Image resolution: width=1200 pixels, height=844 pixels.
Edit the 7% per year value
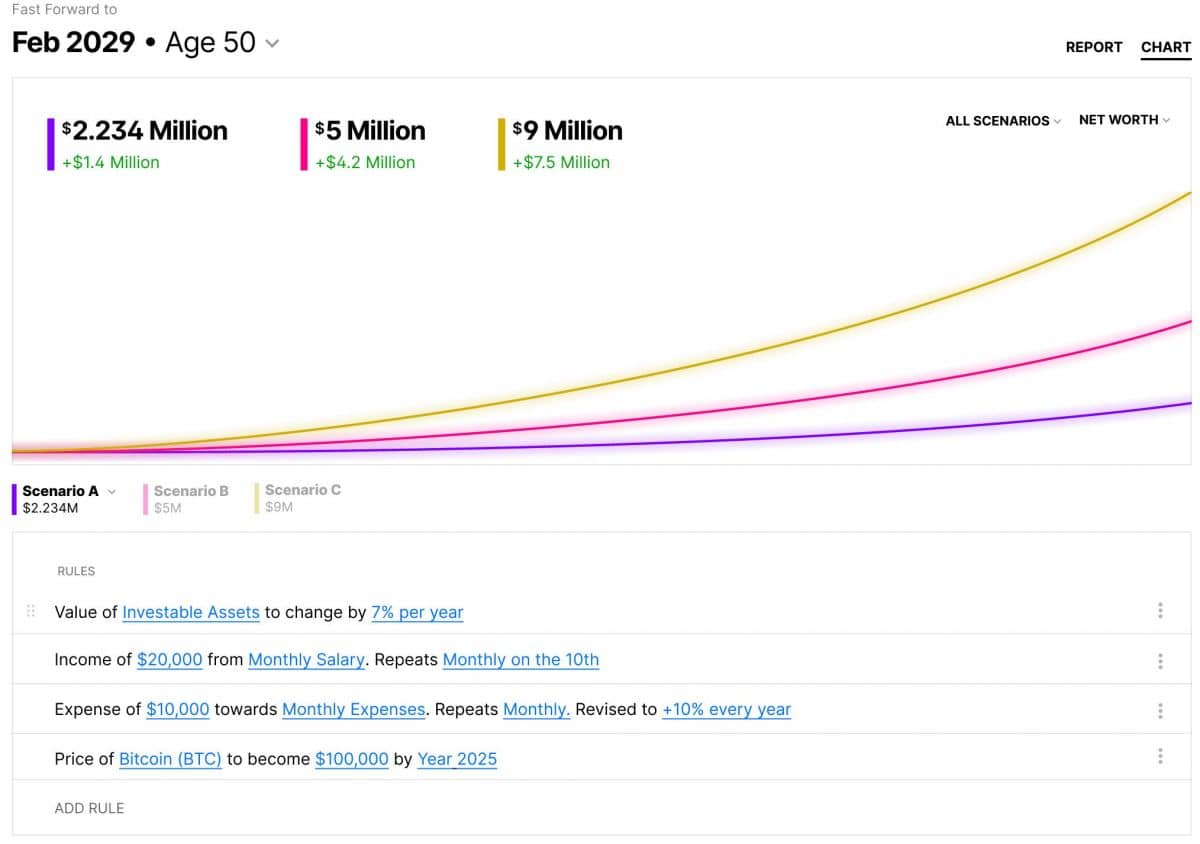pos(417,612)
